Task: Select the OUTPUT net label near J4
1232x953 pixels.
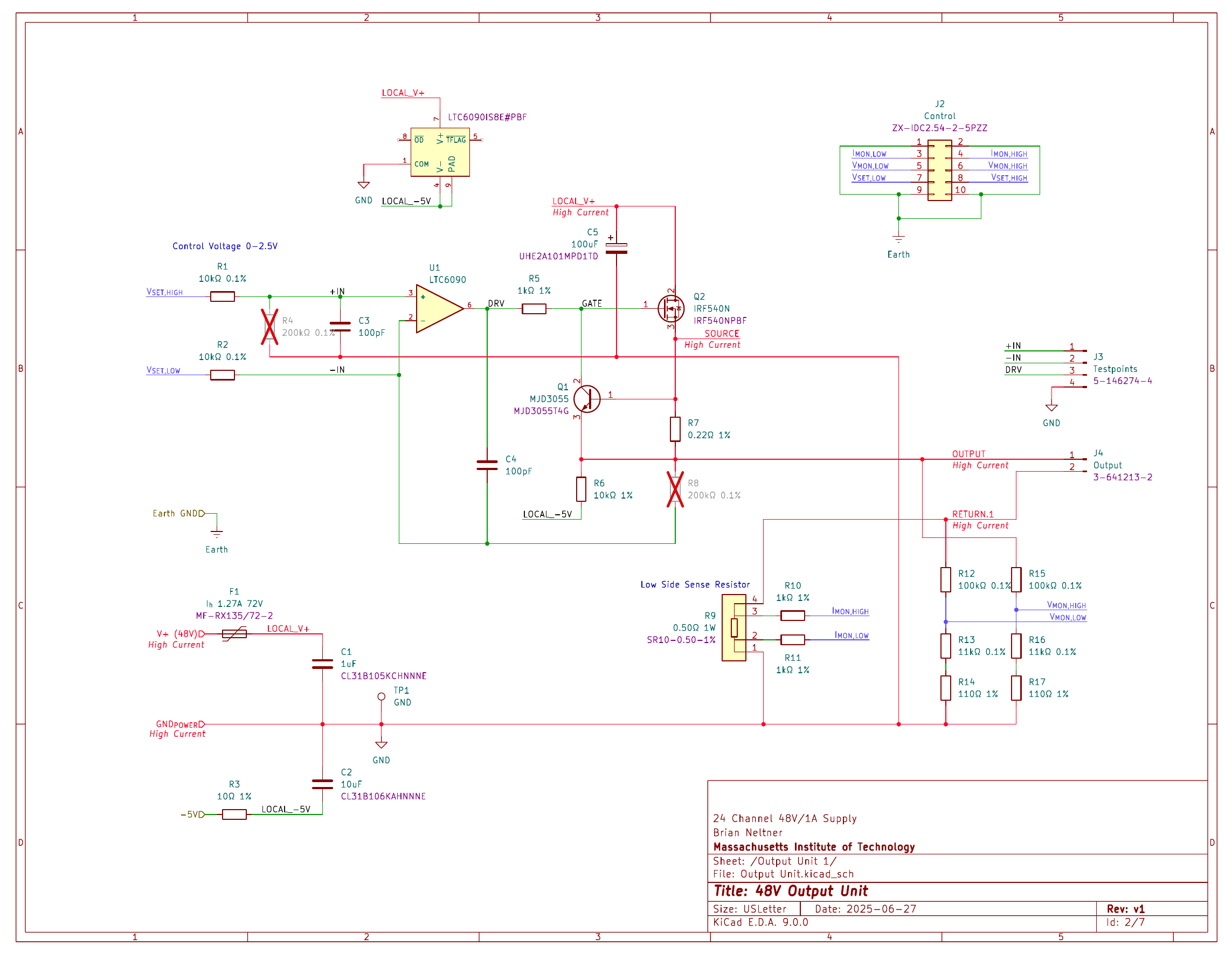Action: click(968, 454)
